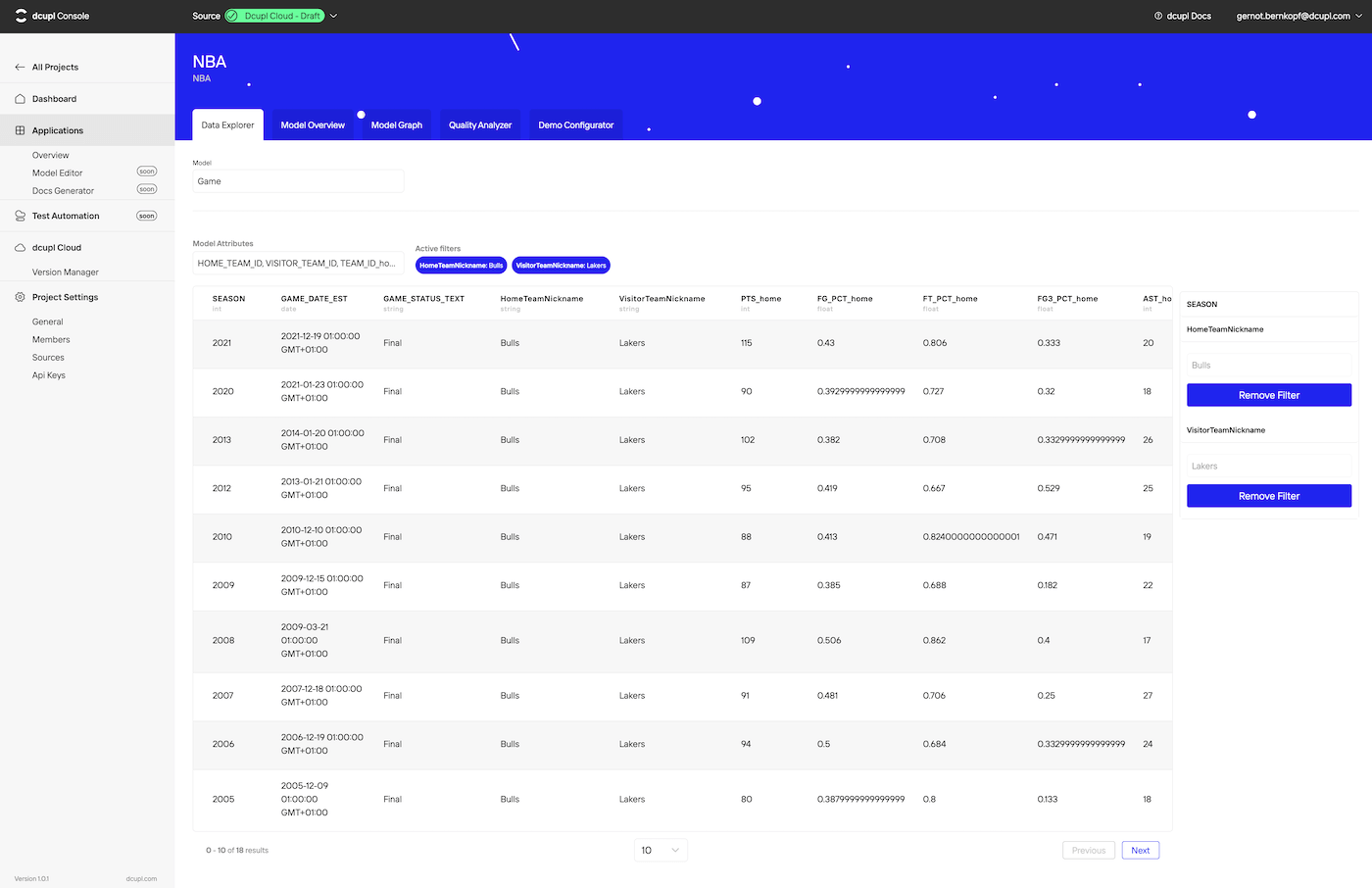Viewport: 1372px width, 888px height.
Task: Switch to the Model Graph tab
Action: [x=397, y=124]
